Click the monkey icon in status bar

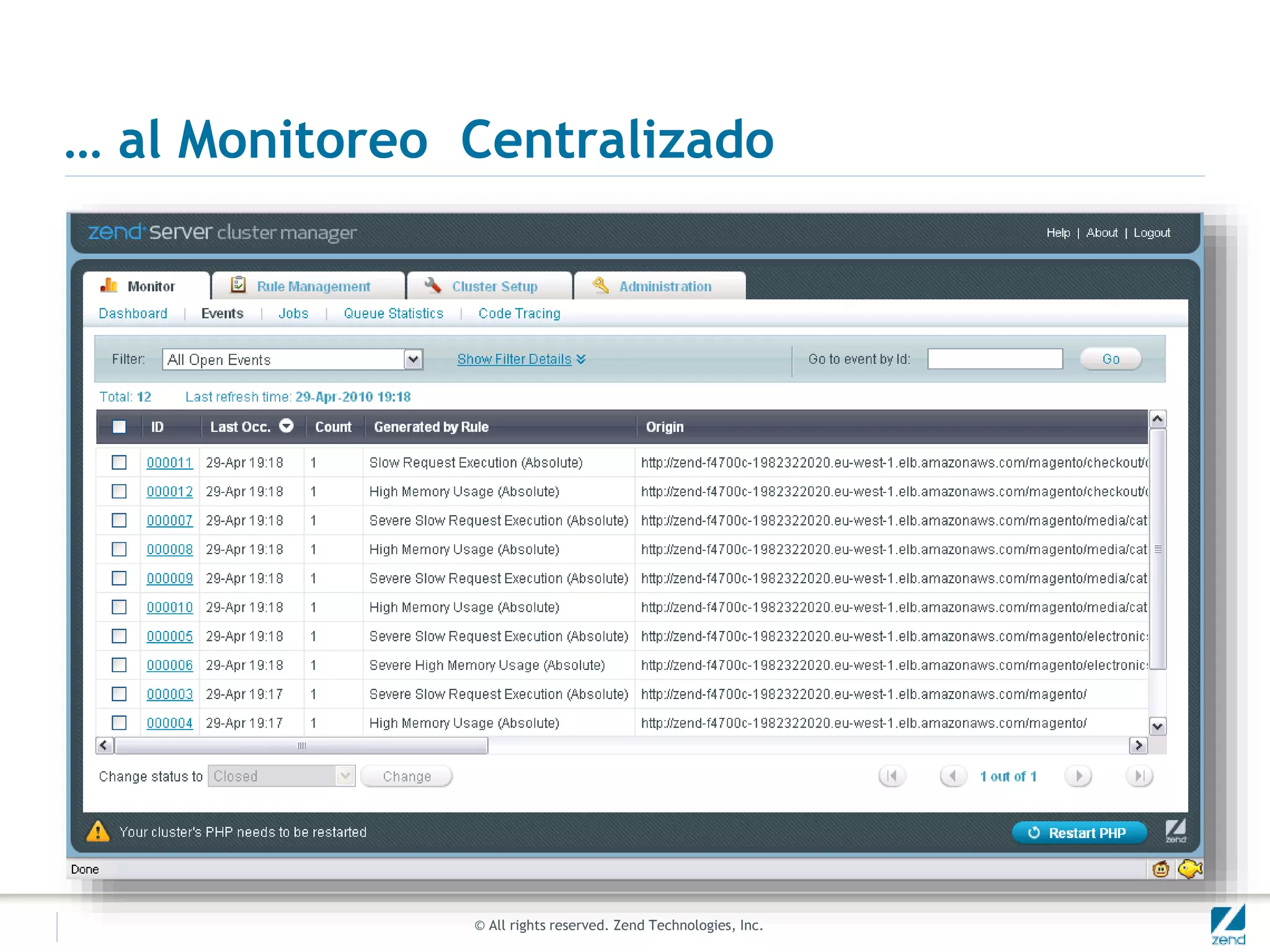[1161, 869]
